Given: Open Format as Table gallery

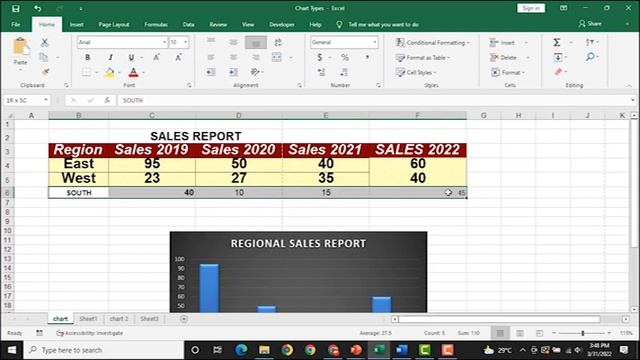Looking at the screenshot, I should tap(423, 58).
